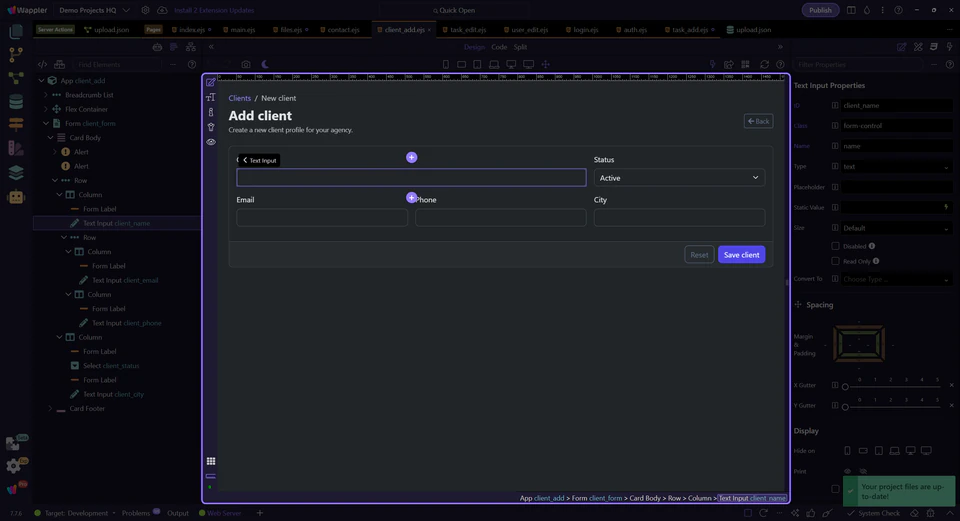Image resolution: width=960 pixels, height=521 pixels.
Task: Click the Find Elements search field
Action: 118,64
